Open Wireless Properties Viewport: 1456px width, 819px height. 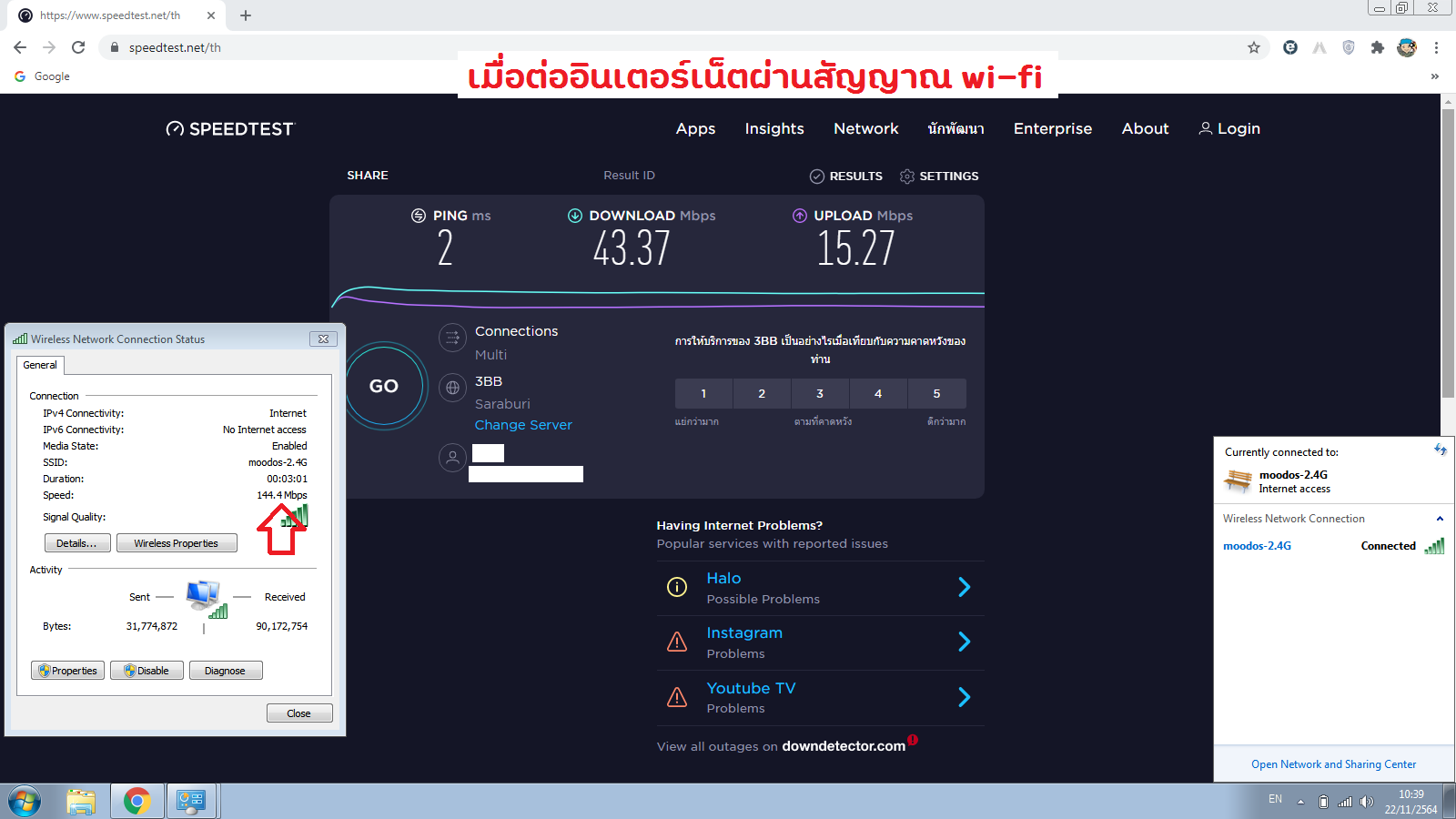point(177,543)
